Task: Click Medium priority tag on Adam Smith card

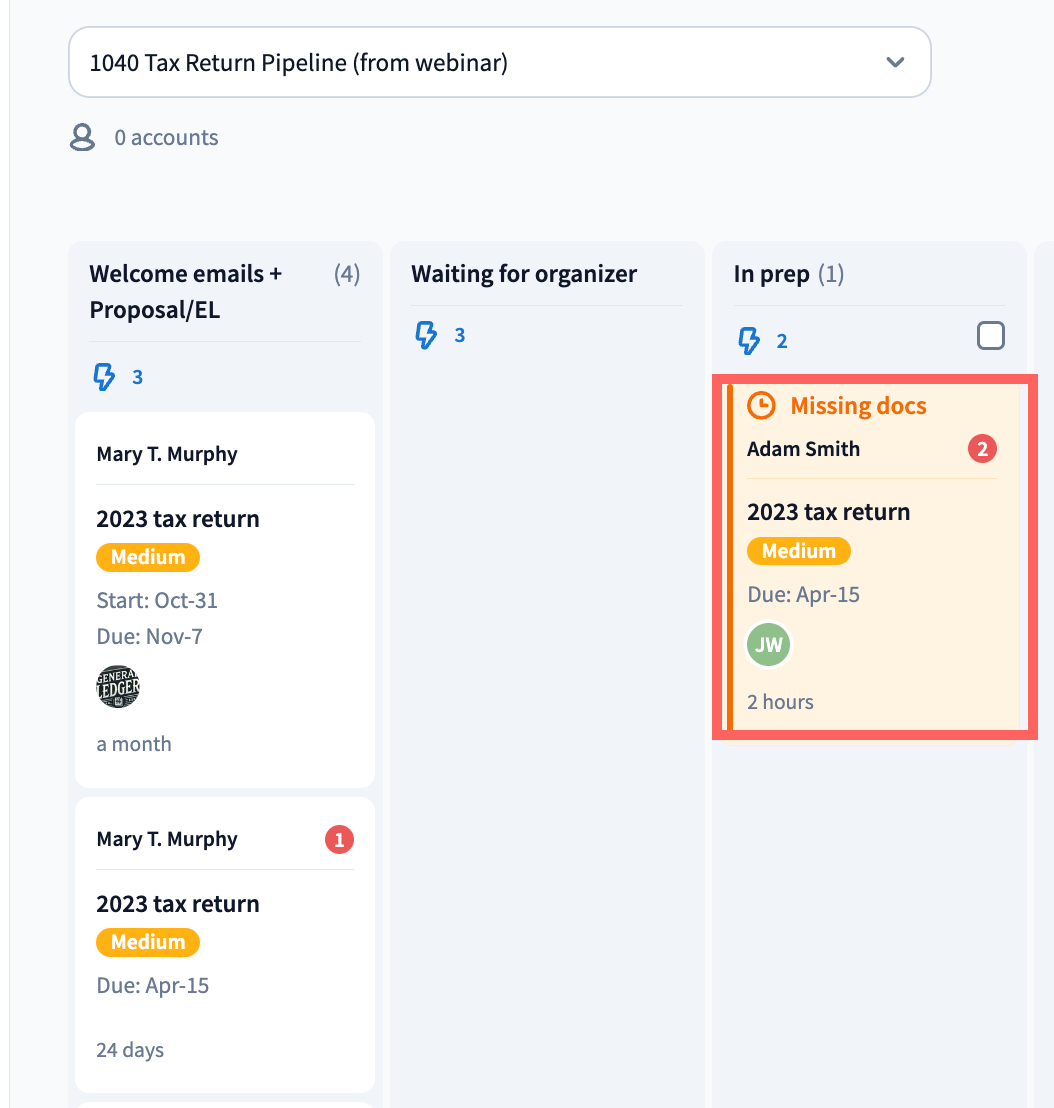Action: (798, 551)
